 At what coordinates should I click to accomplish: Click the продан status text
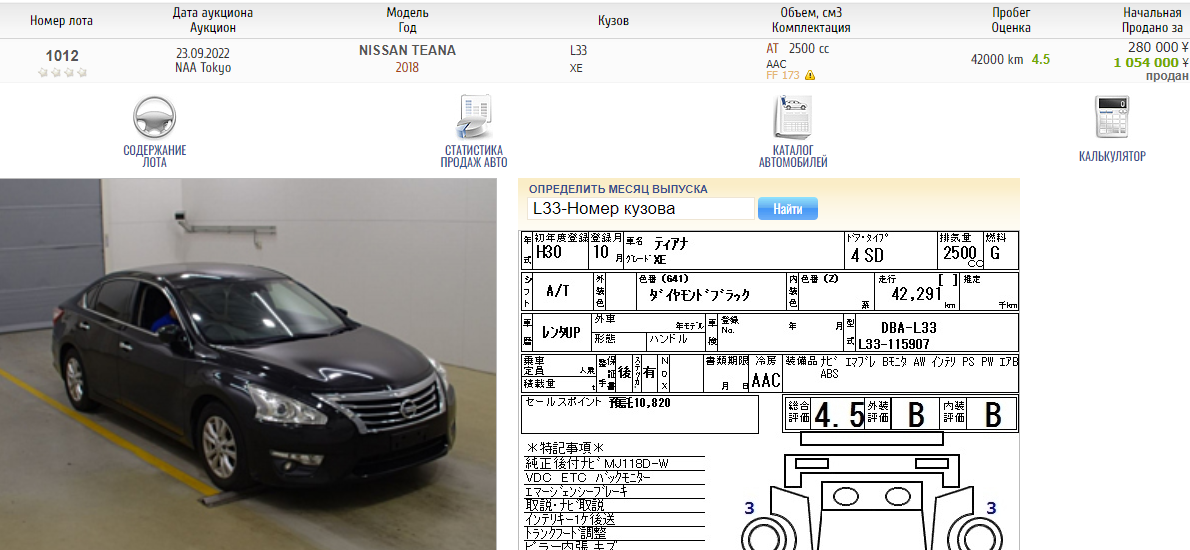pos(1167,76)
